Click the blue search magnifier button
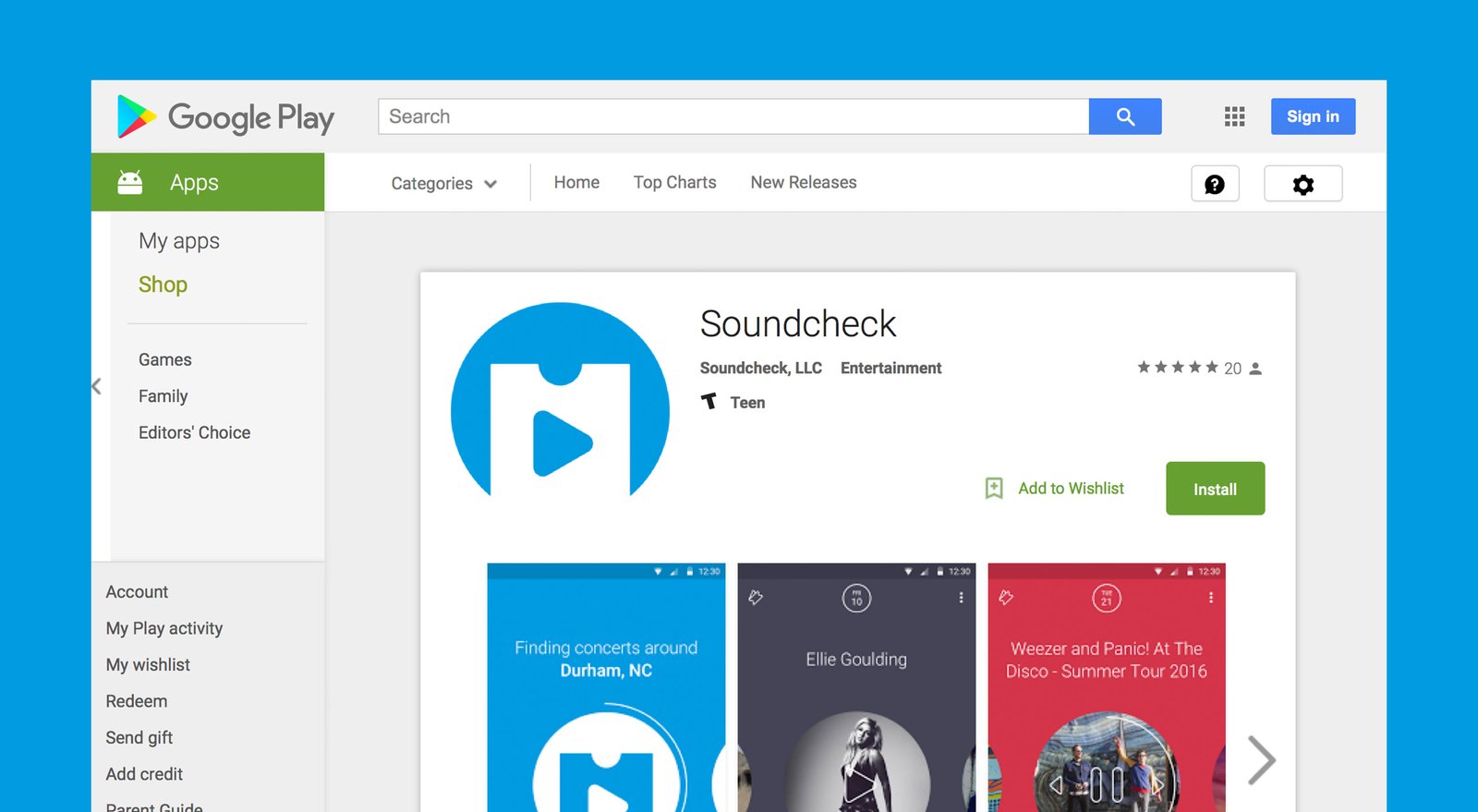The width and height of the screenshot is (1478, 812). click(x=1124, y=116)
